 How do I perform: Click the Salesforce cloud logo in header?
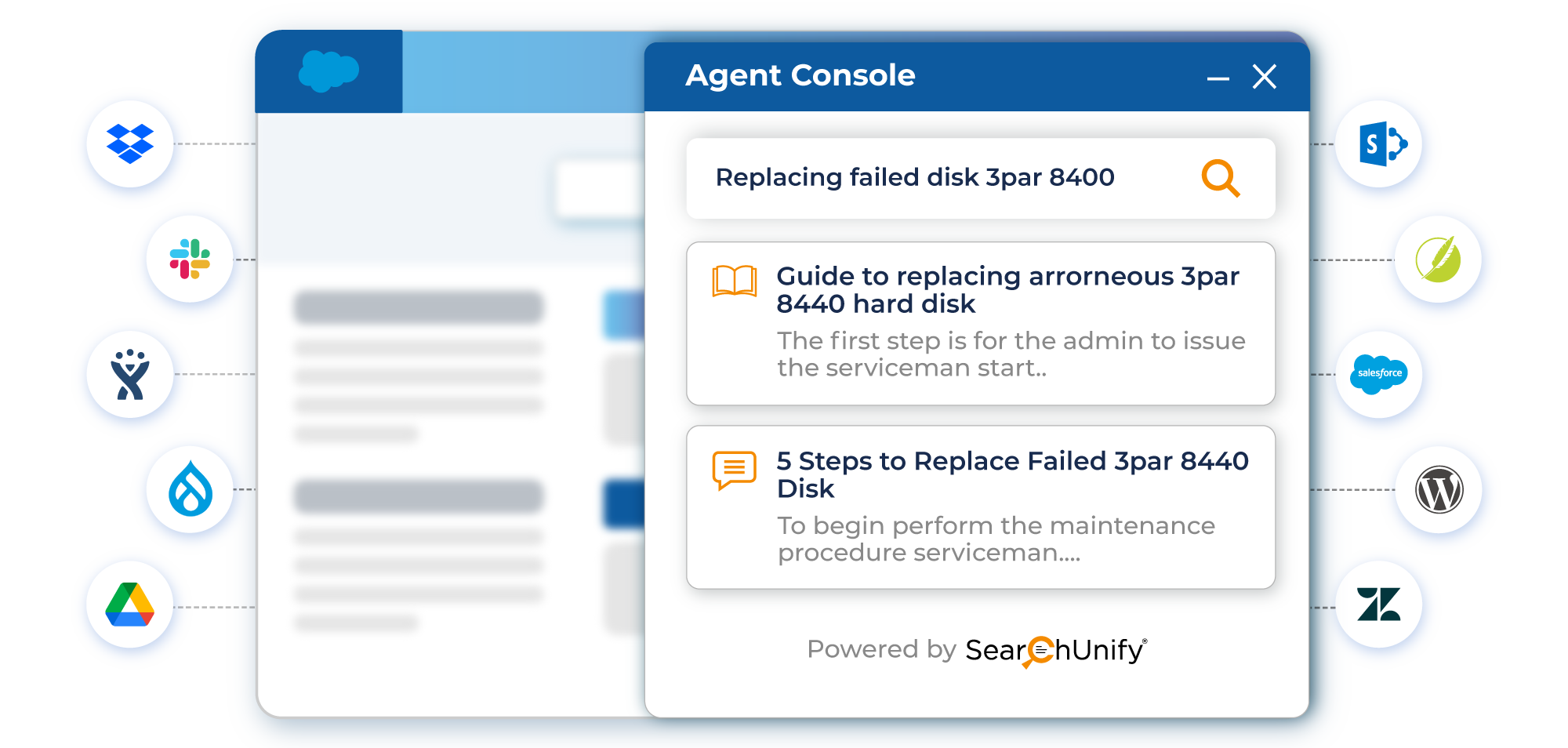328,71
